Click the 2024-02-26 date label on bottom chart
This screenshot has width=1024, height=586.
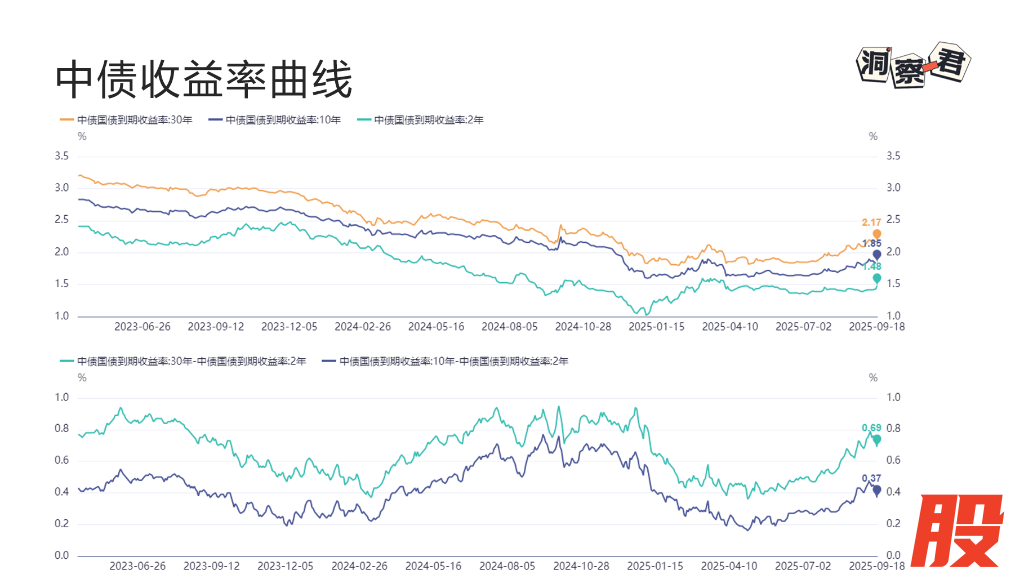pos(362,566)
